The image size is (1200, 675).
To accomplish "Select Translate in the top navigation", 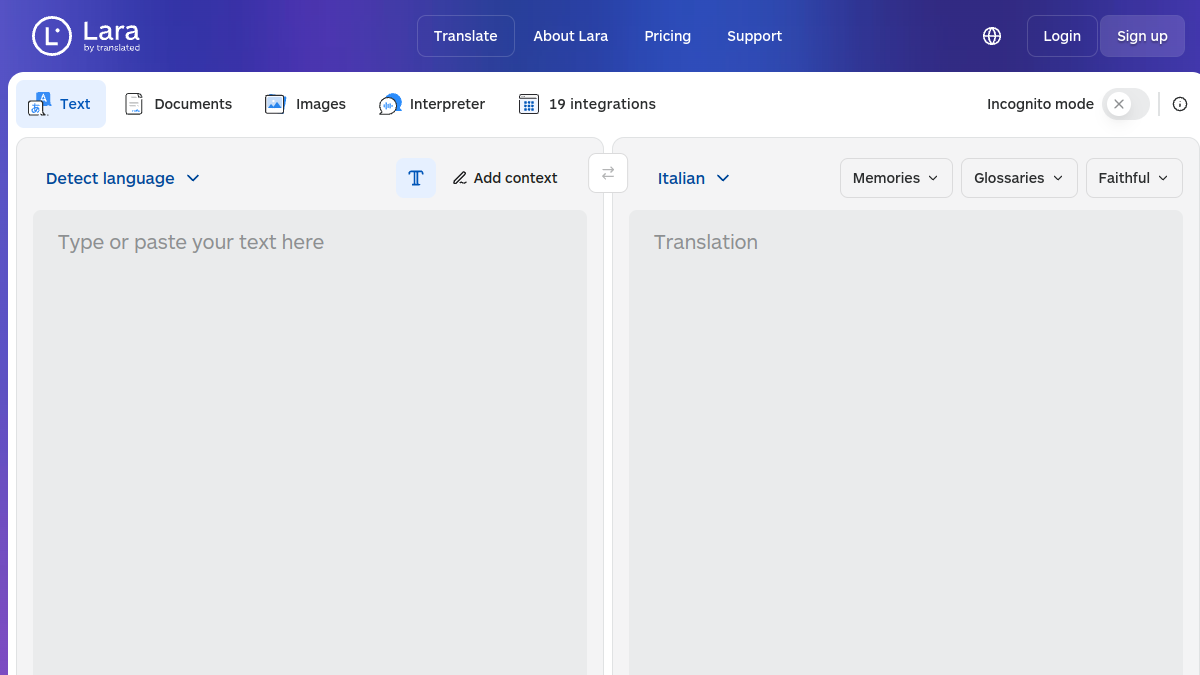I will coord(466,36).
